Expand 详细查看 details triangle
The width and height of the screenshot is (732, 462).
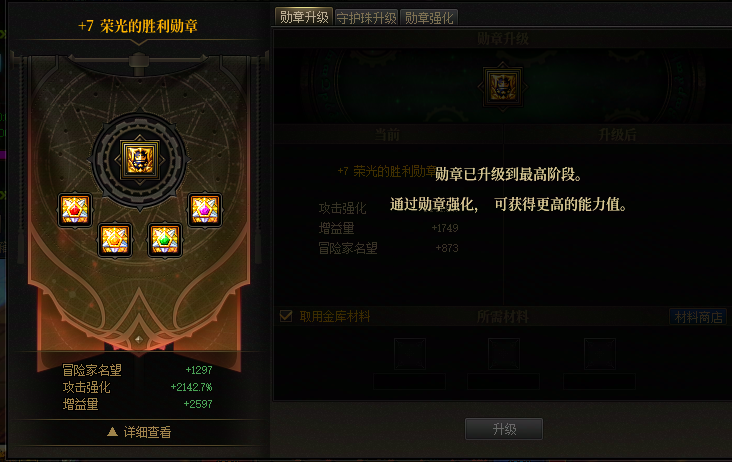pos(112,432)
